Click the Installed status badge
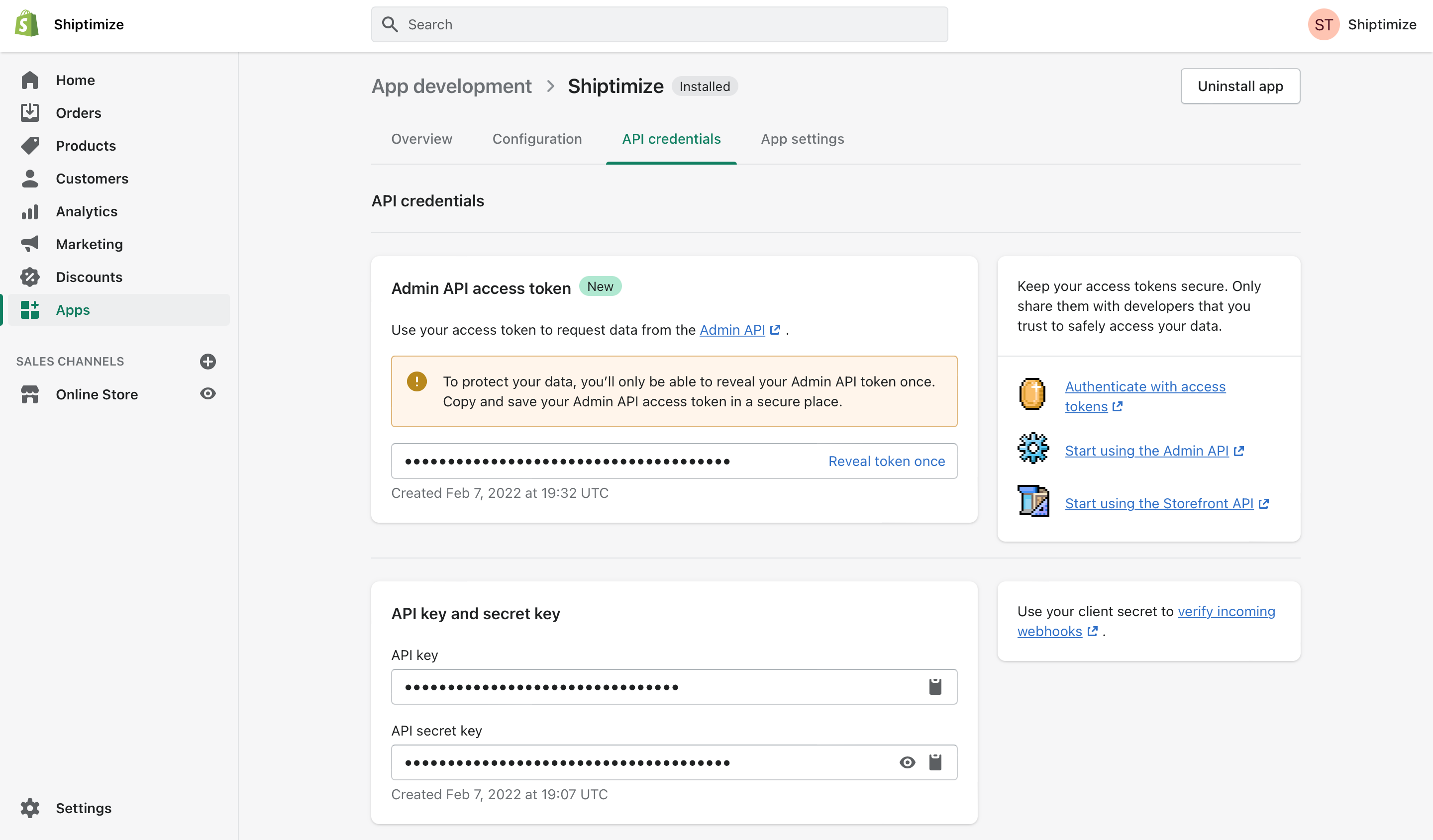 tap(704, 87)
